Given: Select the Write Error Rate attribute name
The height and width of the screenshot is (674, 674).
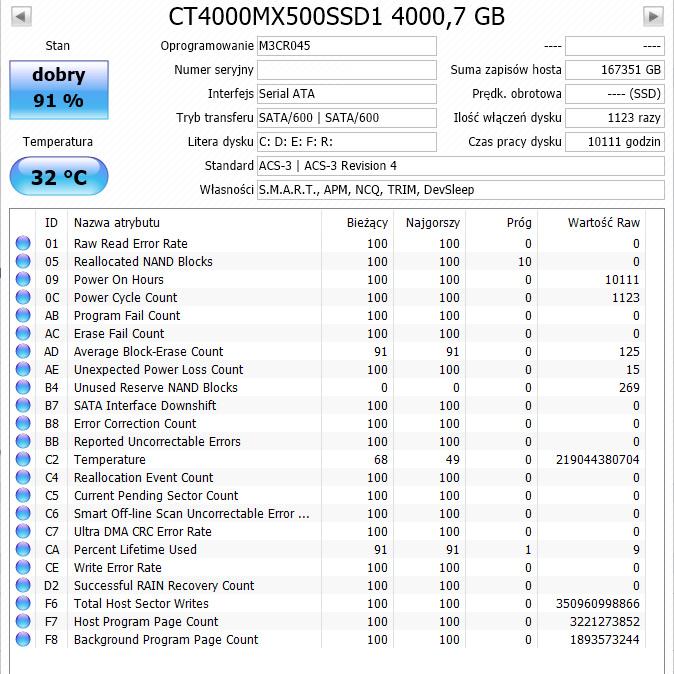Looking at the screenshot, I should [118, 568].
